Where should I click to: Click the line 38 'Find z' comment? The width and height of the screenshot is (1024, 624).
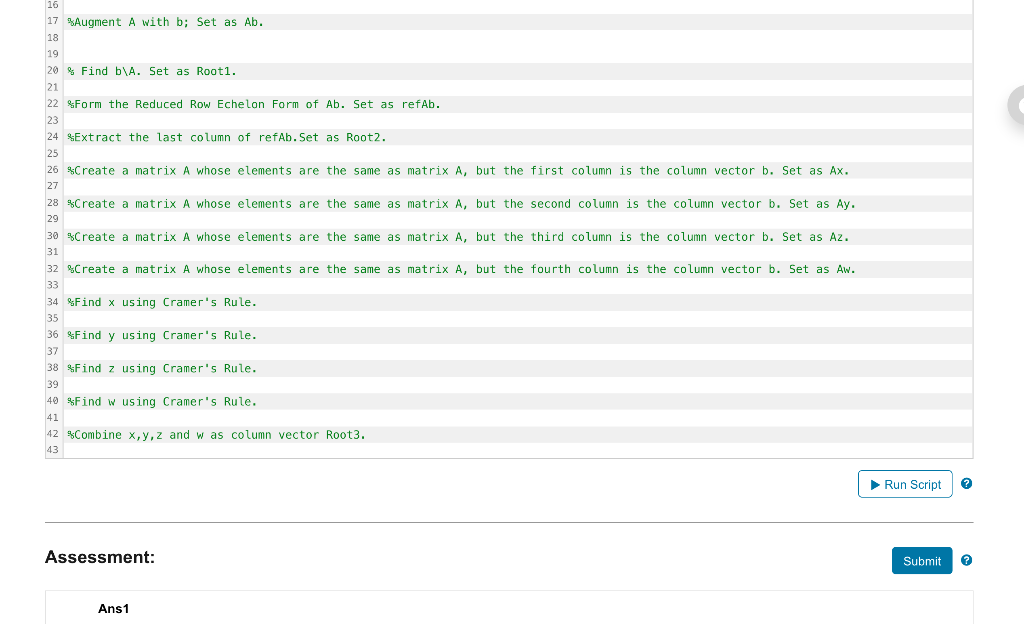tap(160, 368)
